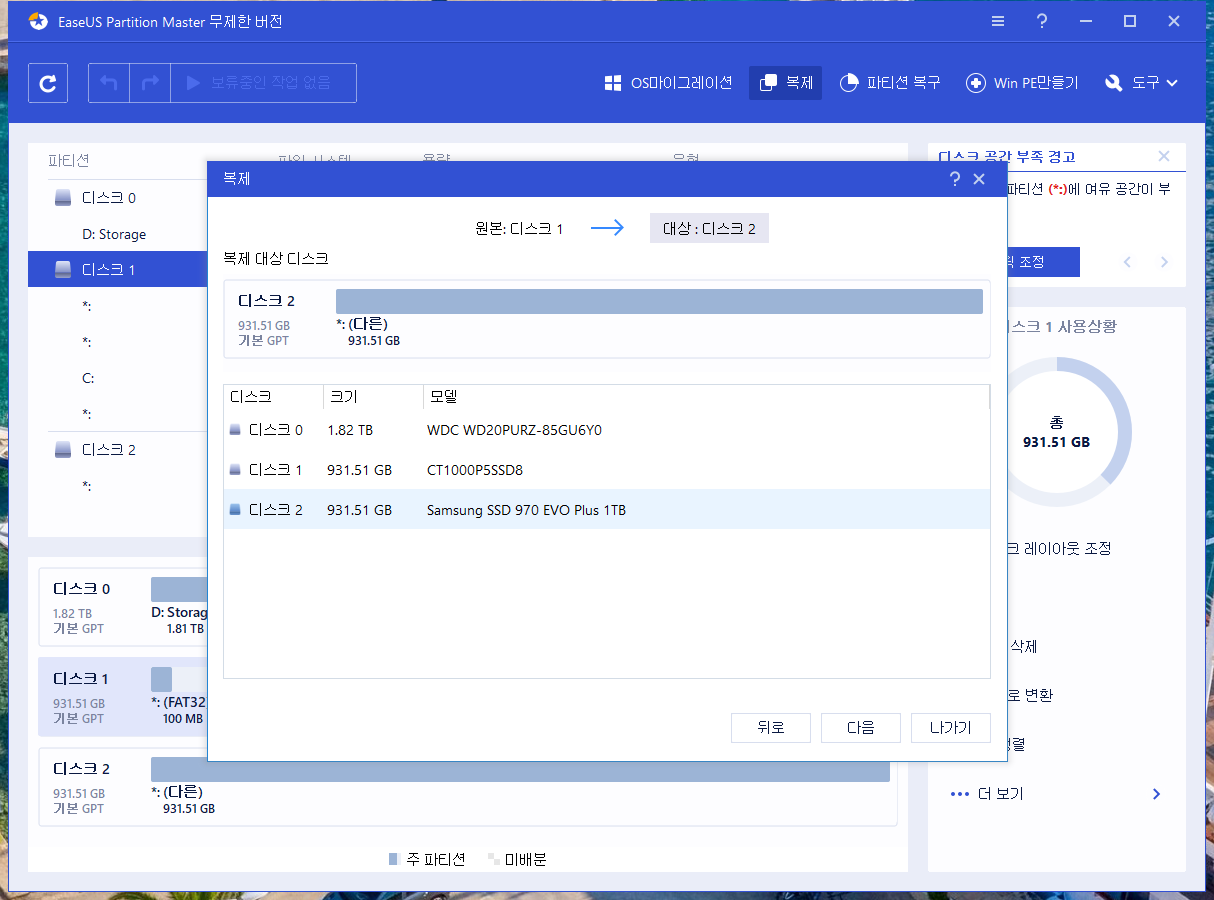Open 파티션 복구 from the toolbar
1214x900 pixels.
click(x=889, y=83)
